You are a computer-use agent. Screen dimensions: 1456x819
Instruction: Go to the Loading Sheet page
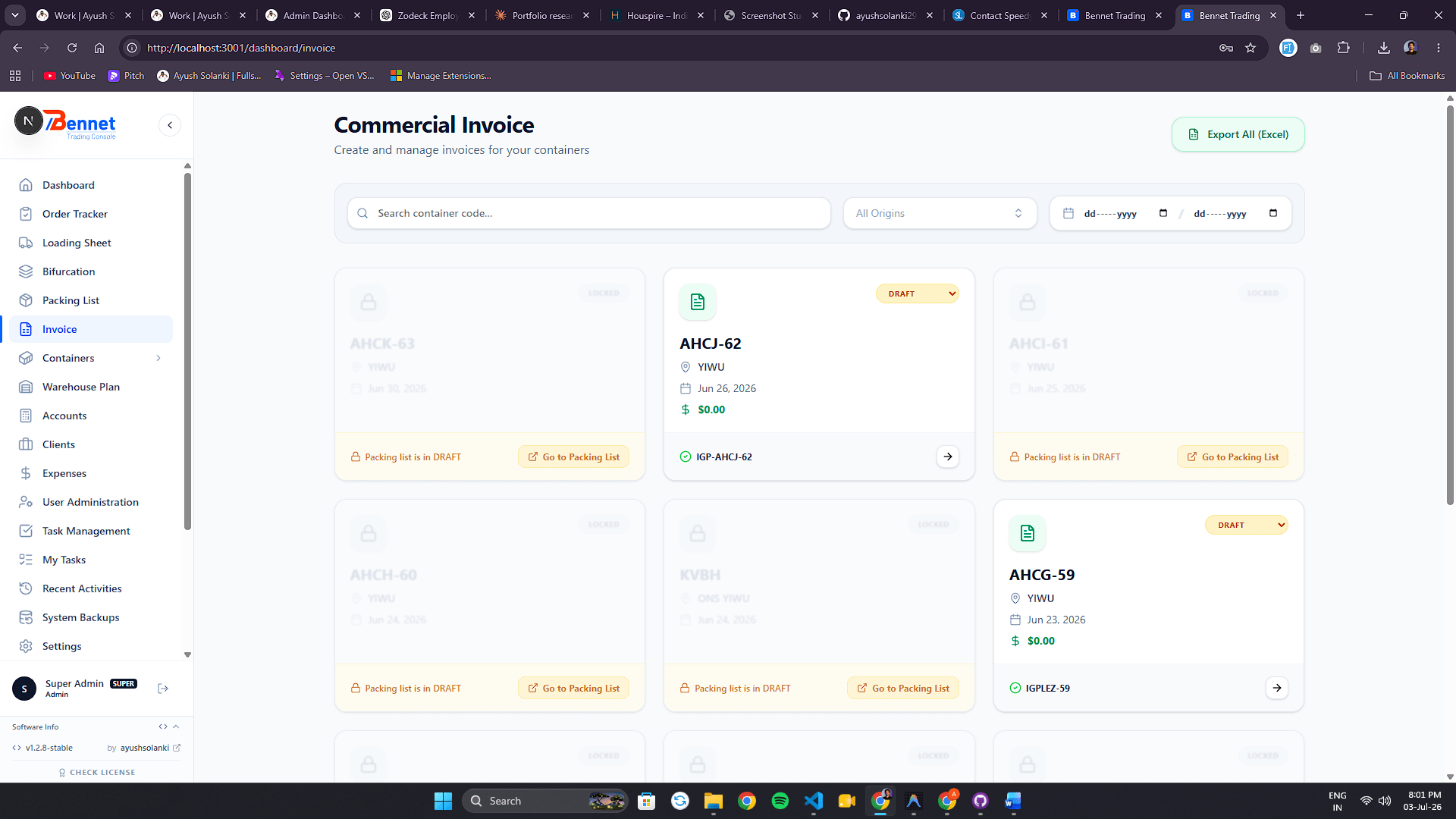pyautogui.click(x=92, y=243)
